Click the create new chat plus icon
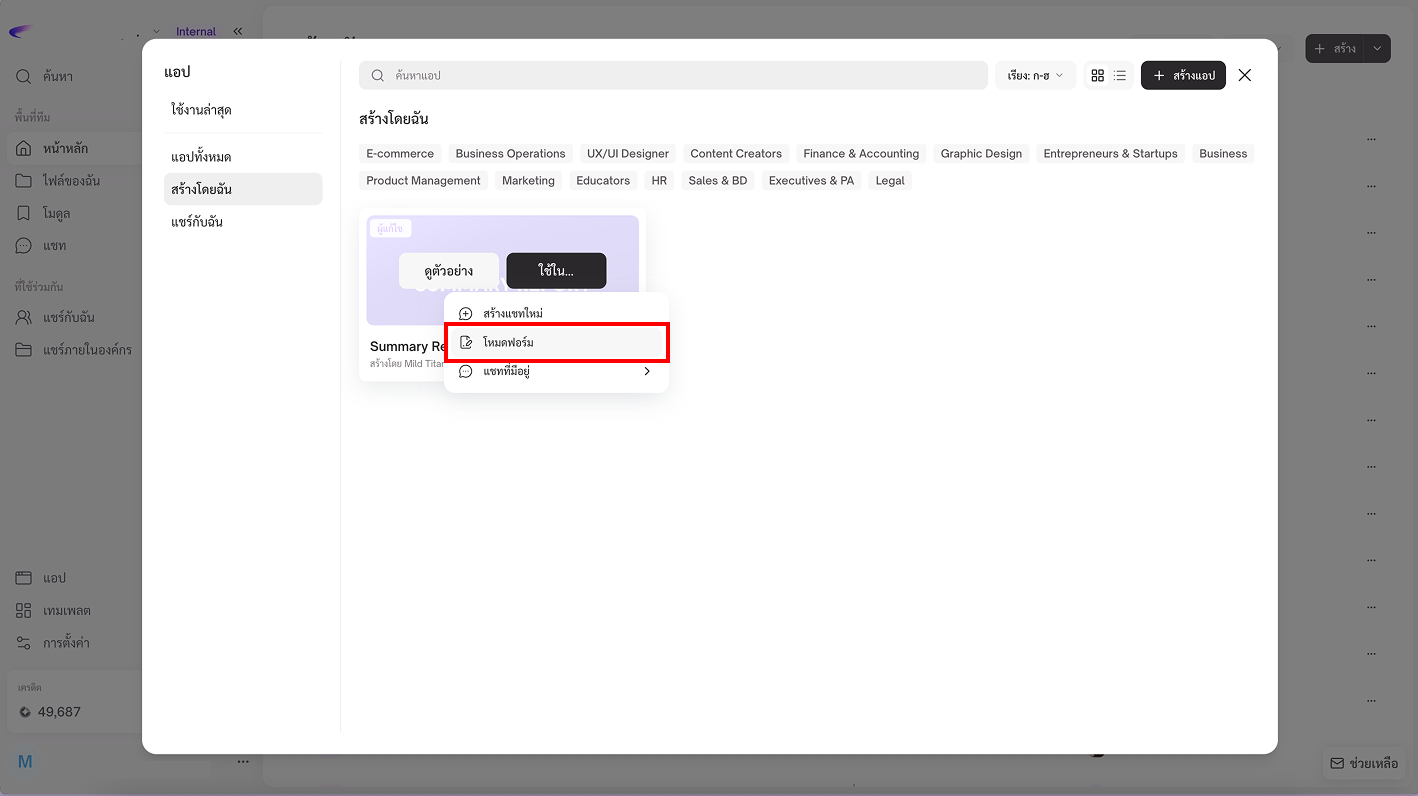The image size is (1418, 796). tap(465, 314)
